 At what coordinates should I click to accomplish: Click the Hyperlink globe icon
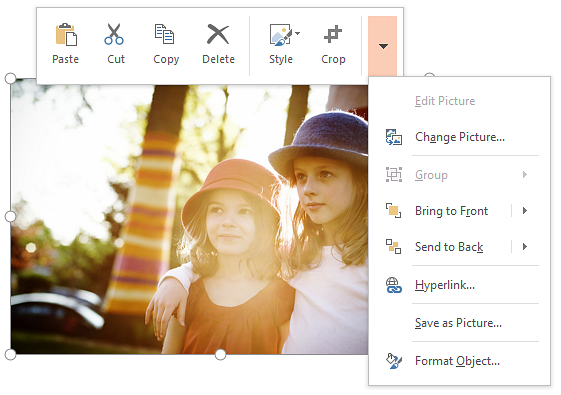[x=394, y=285]
